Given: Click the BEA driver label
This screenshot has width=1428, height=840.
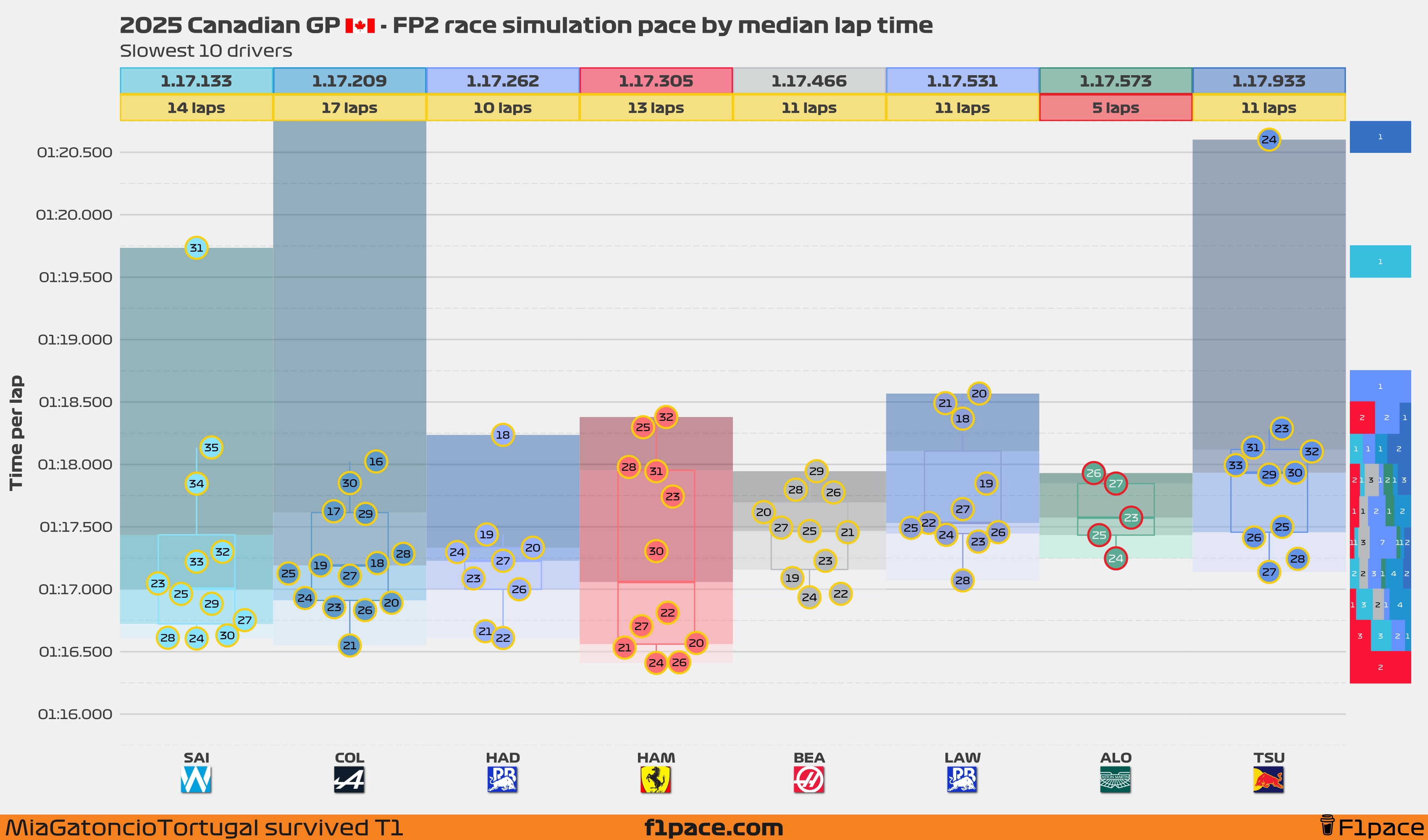Looking at the screenshot, I should click(x=809, y=758).
